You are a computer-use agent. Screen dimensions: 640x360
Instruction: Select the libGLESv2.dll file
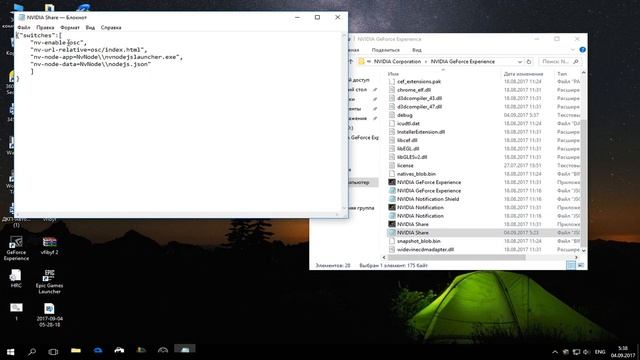pyautogui.click(x=412, y=157)
